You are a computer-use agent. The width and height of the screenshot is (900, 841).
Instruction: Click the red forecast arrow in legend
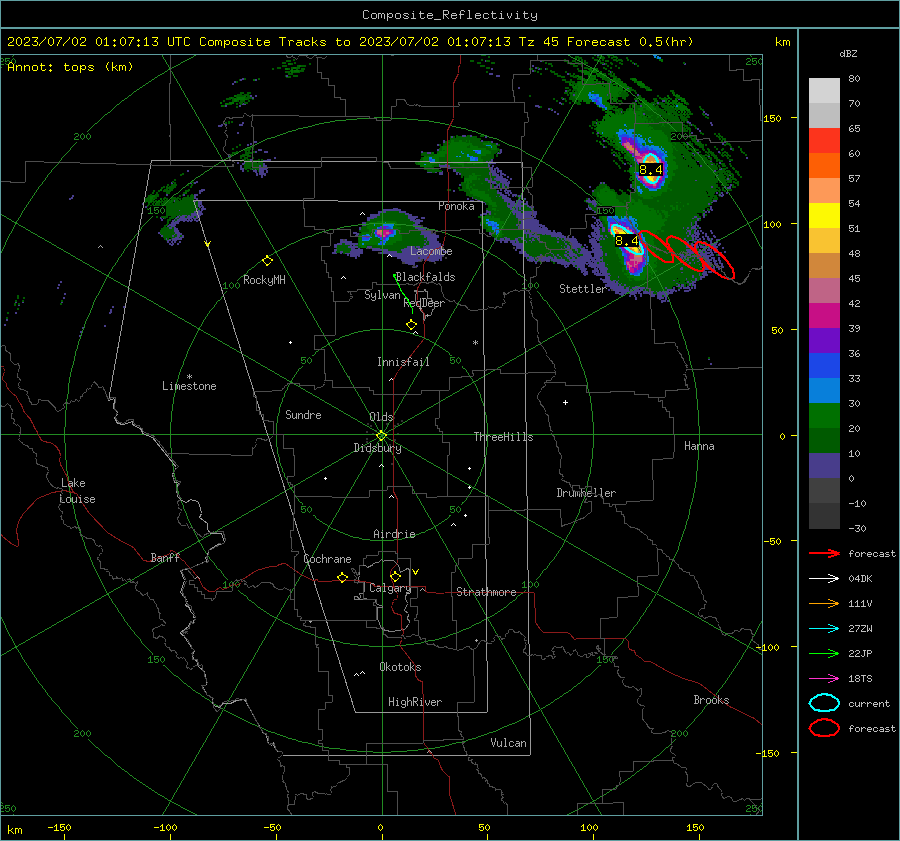(x=824, y=553)
